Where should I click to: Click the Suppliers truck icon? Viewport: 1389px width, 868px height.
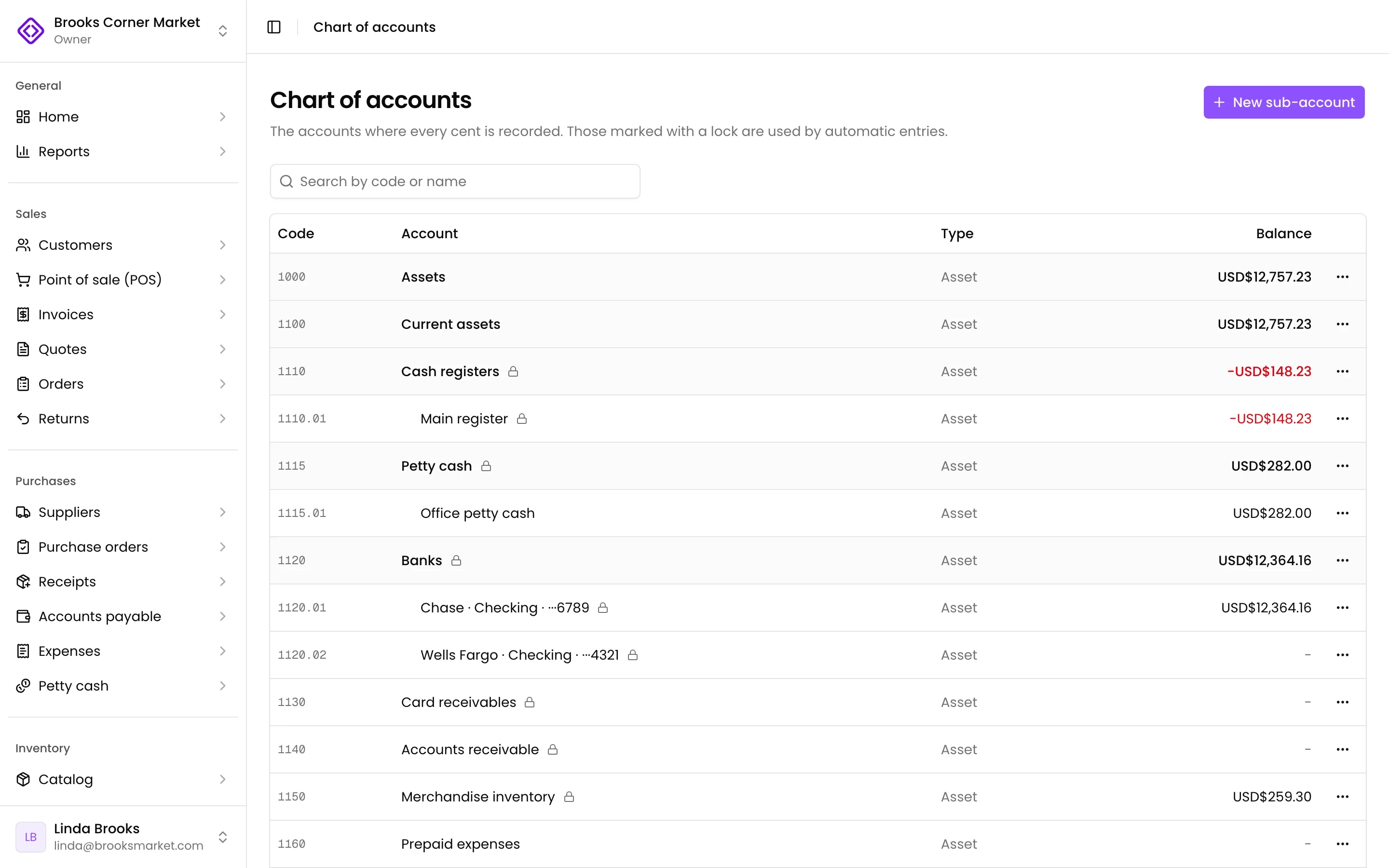[x=23, y=512]
